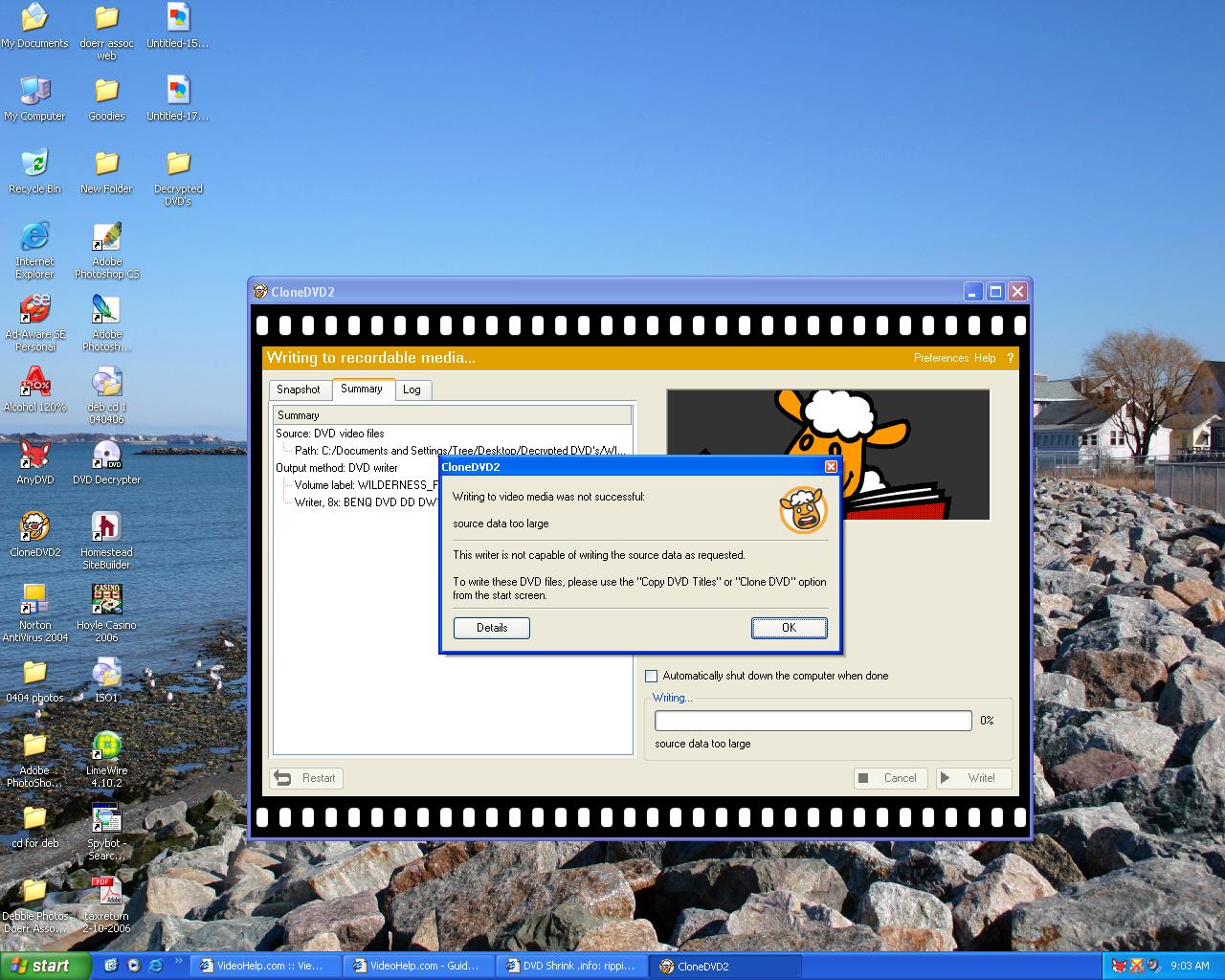Launch Internet Explorer from desktop

tap(34, 250)
